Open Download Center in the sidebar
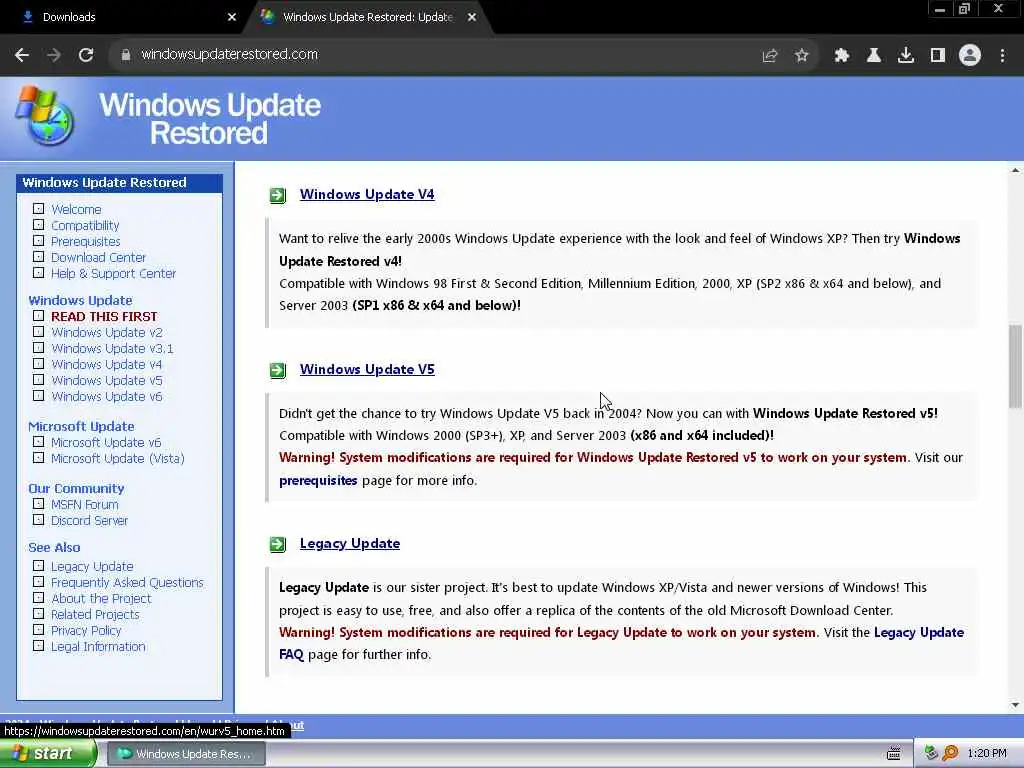The height and width of the screenshot is (768, 1024). (99, 257)
